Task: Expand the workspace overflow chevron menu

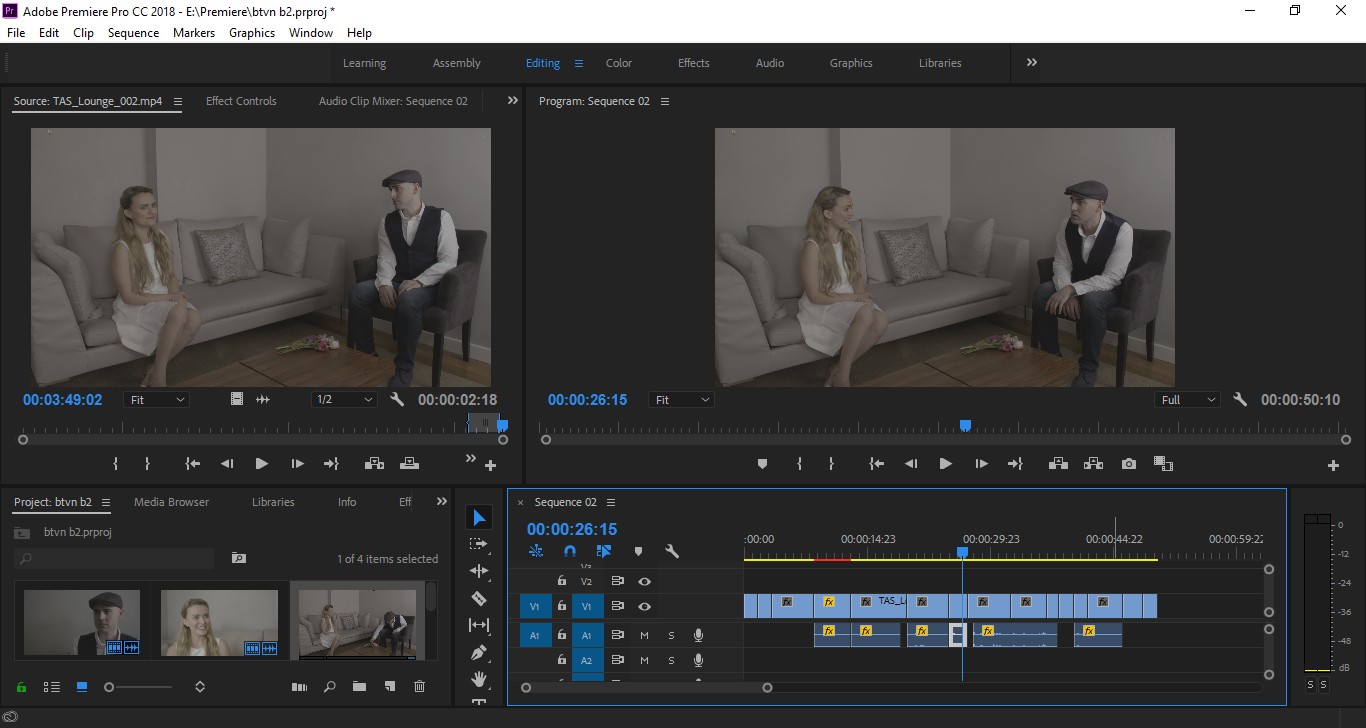Action: 1032,62
